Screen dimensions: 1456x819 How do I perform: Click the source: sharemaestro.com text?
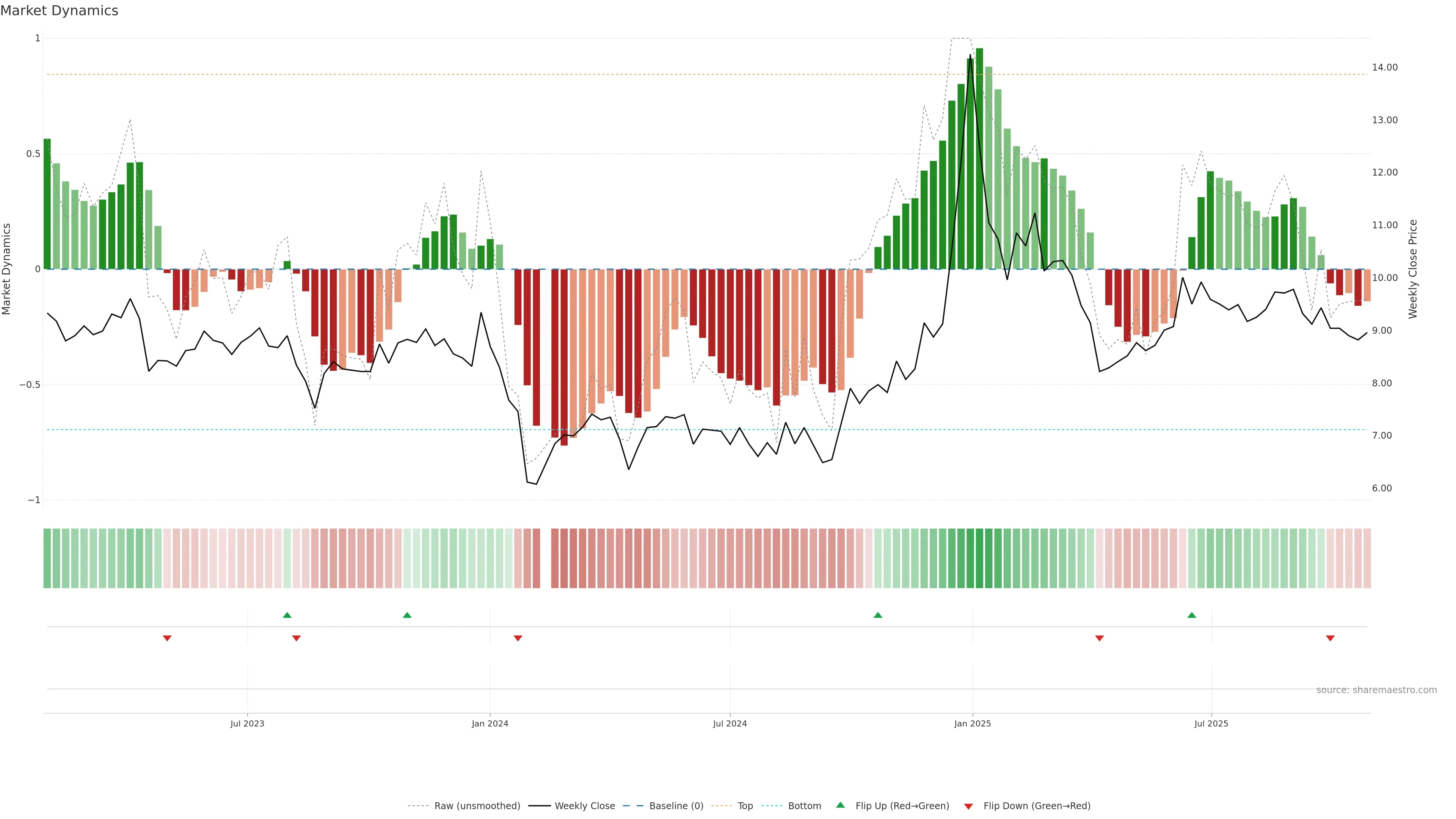click(1376, 690)
